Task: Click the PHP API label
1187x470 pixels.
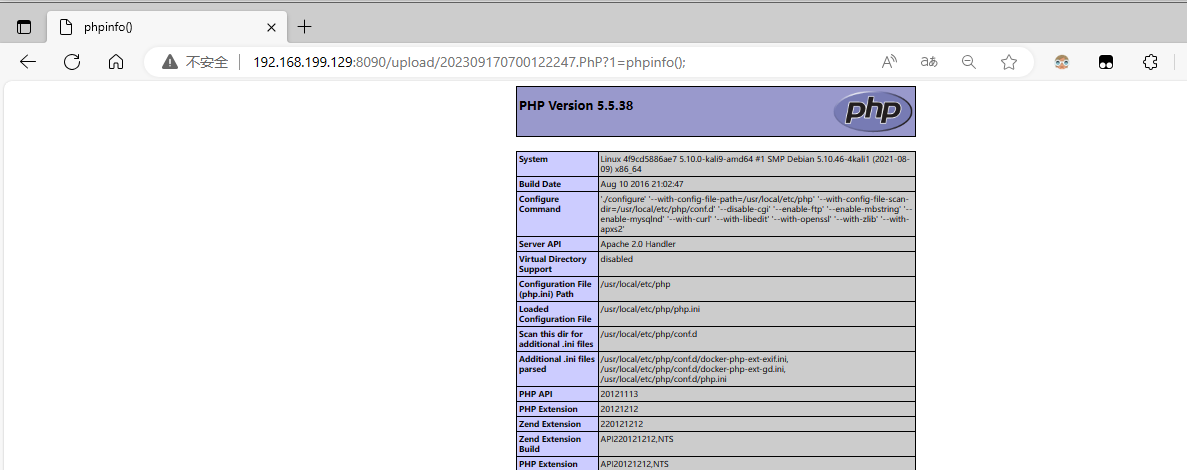Action: click(557, 394)
